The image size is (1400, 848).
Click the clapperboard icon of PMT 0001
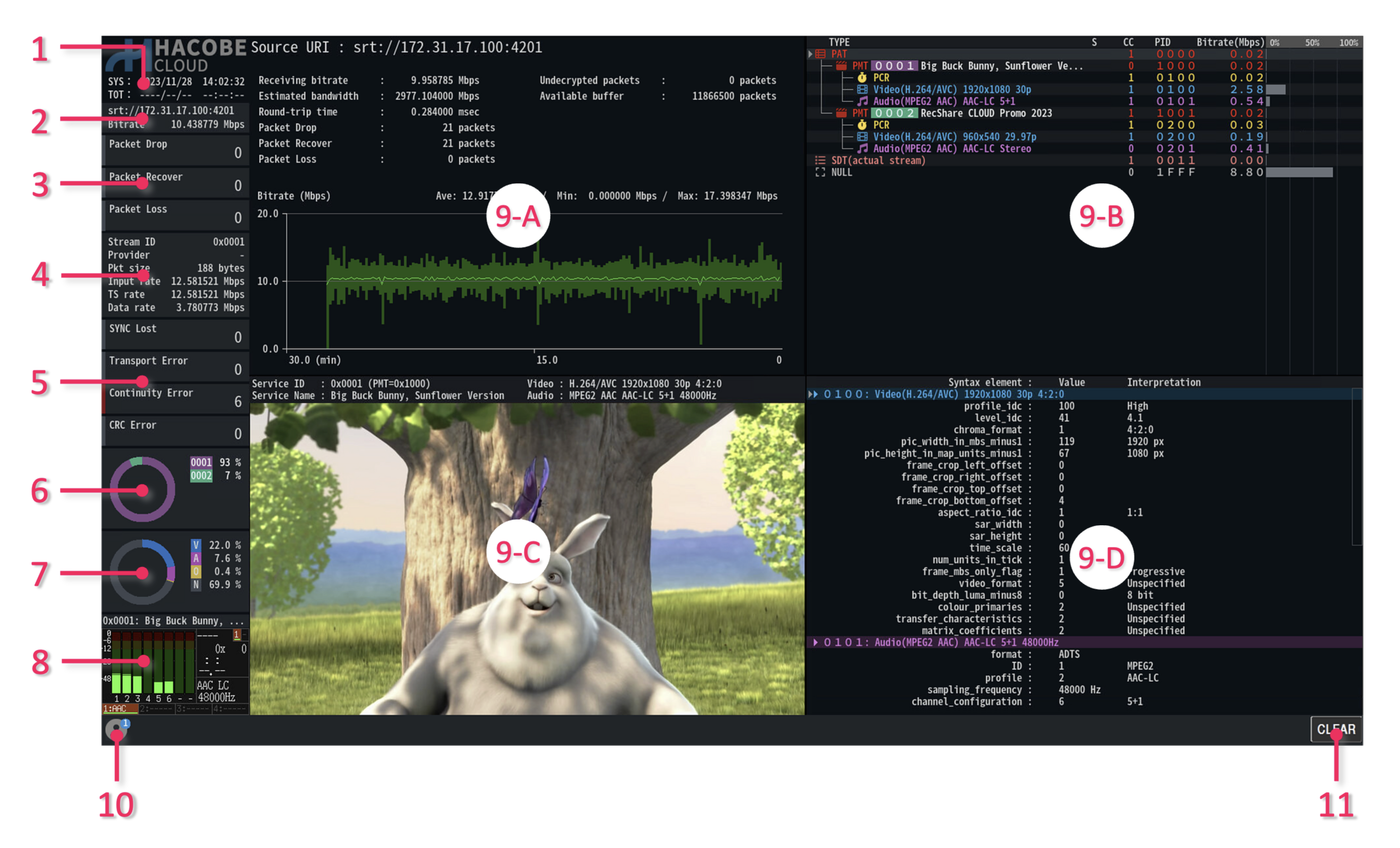tap(841, 66)
